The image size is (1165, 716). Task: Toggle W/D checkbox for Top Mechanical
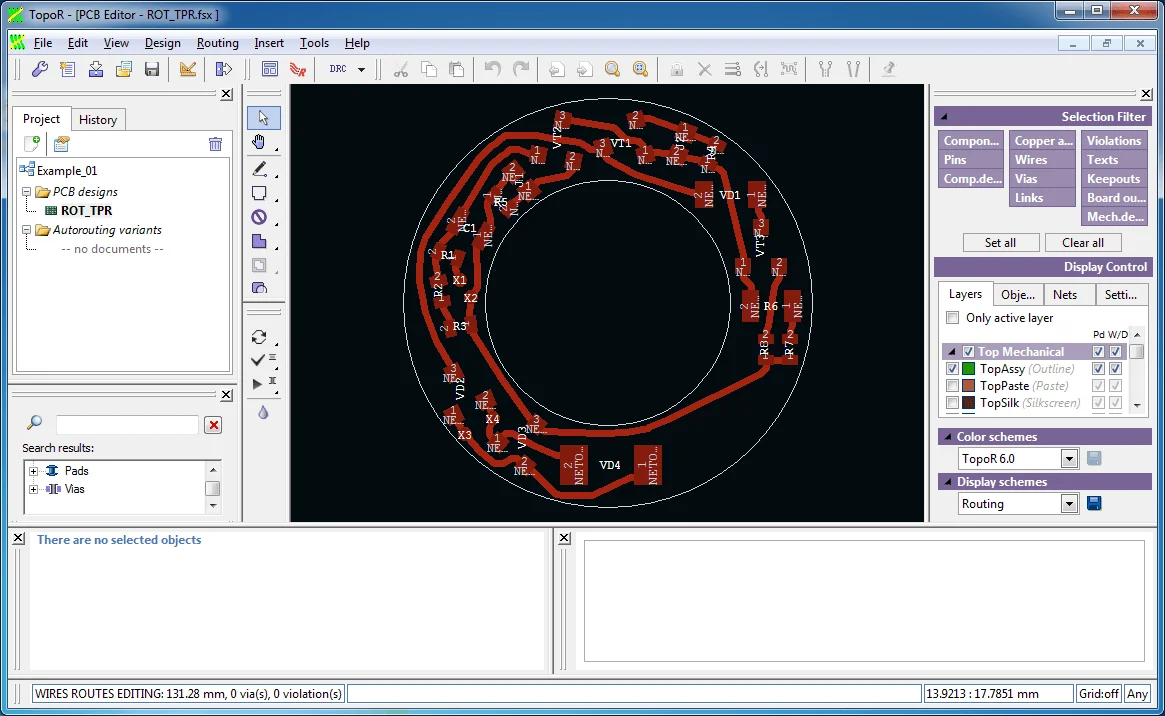[1115, 351]
